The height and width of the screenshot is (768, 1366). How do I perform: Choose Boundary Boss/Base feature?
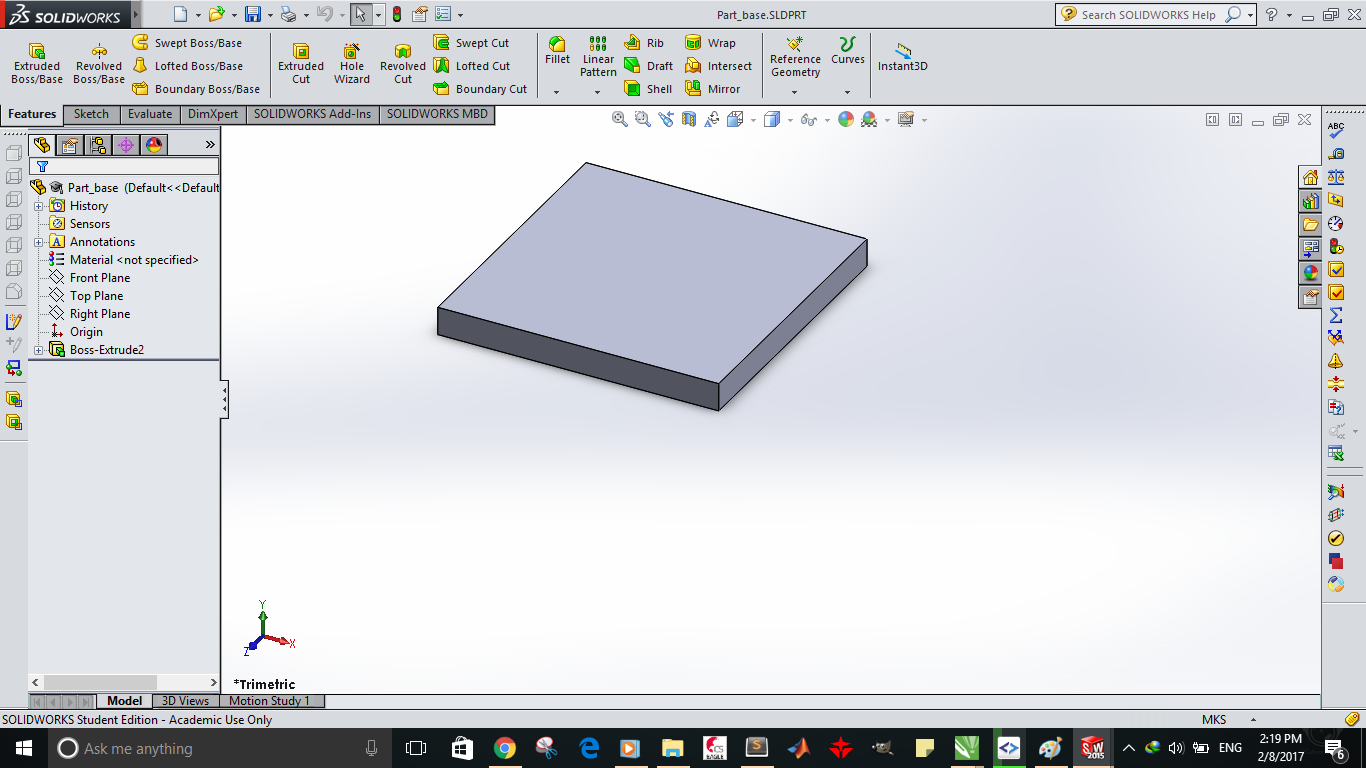click(x=196, y=89)
